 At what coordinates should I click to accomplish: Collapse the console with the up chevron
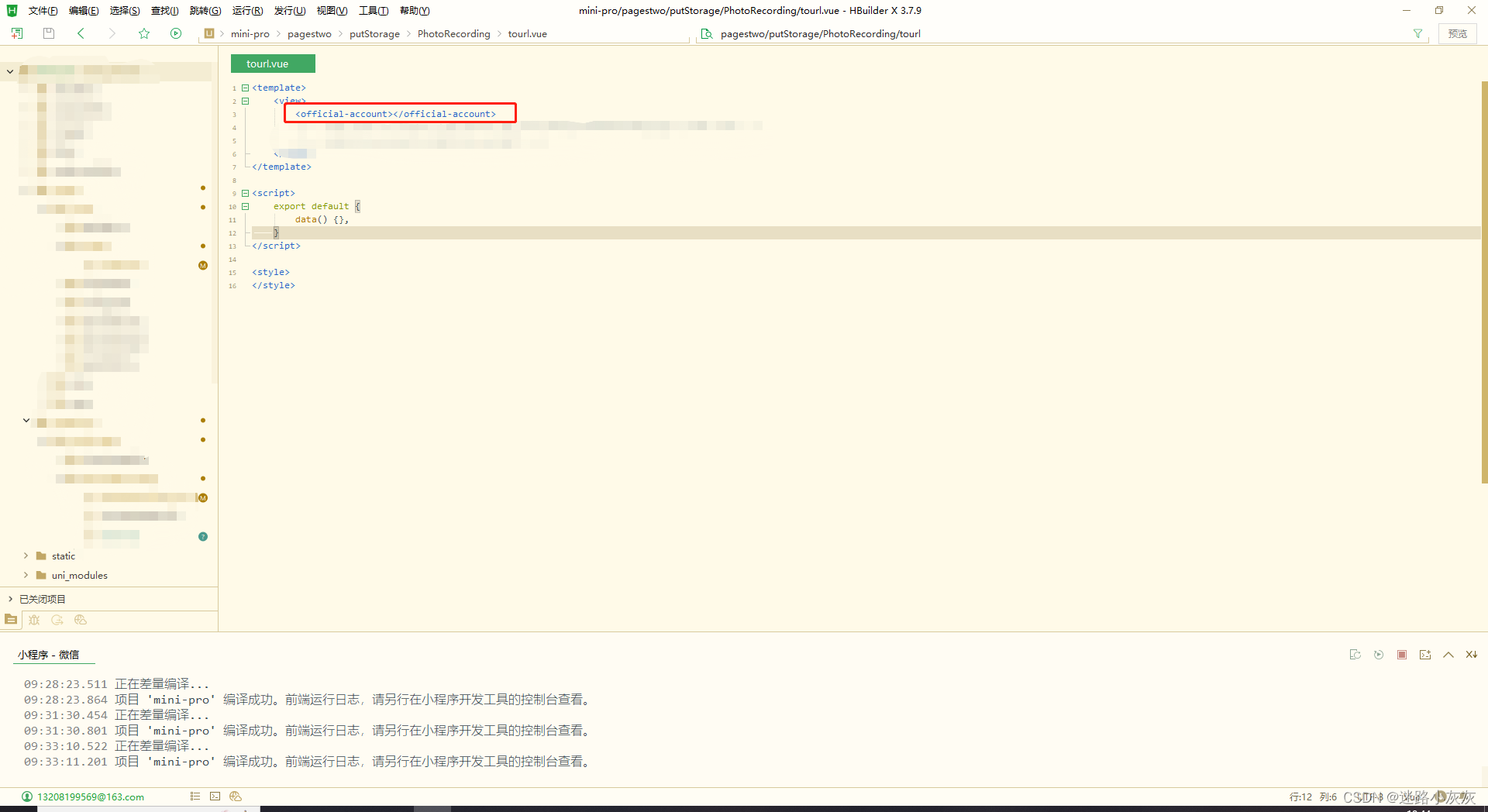click(x=1448, y=655)
